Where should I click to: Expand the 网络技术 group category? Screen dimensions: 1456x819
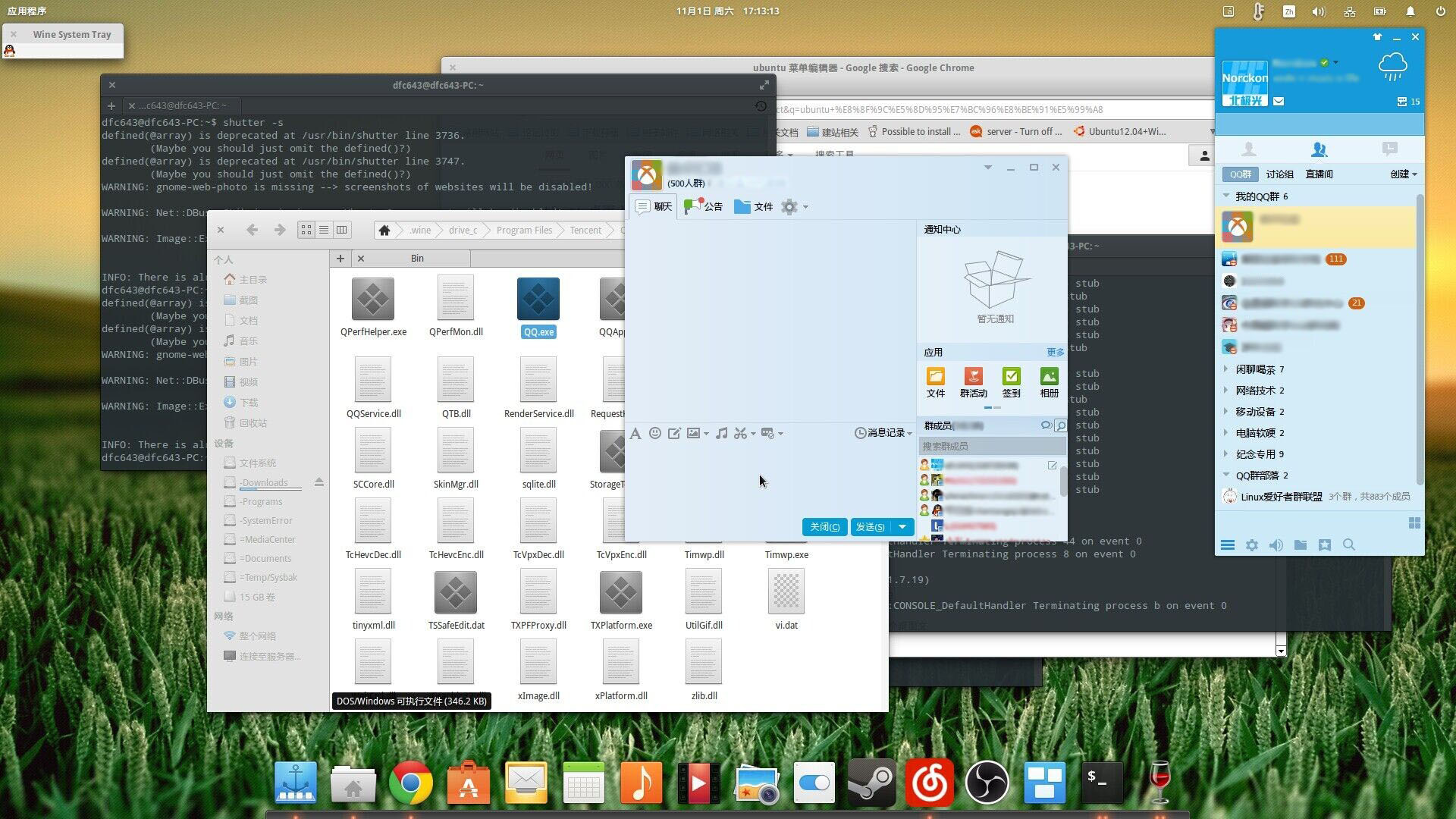pos(1226,391)
